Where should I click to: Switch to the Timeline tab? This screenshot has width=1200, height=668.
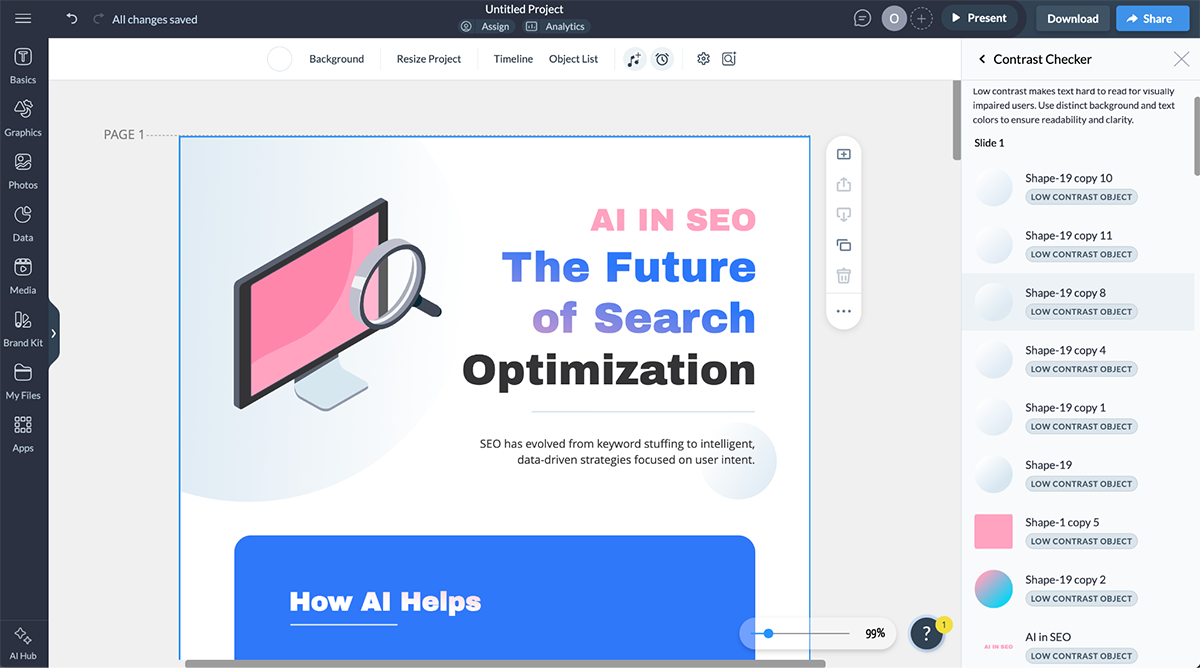coord(513,59)
